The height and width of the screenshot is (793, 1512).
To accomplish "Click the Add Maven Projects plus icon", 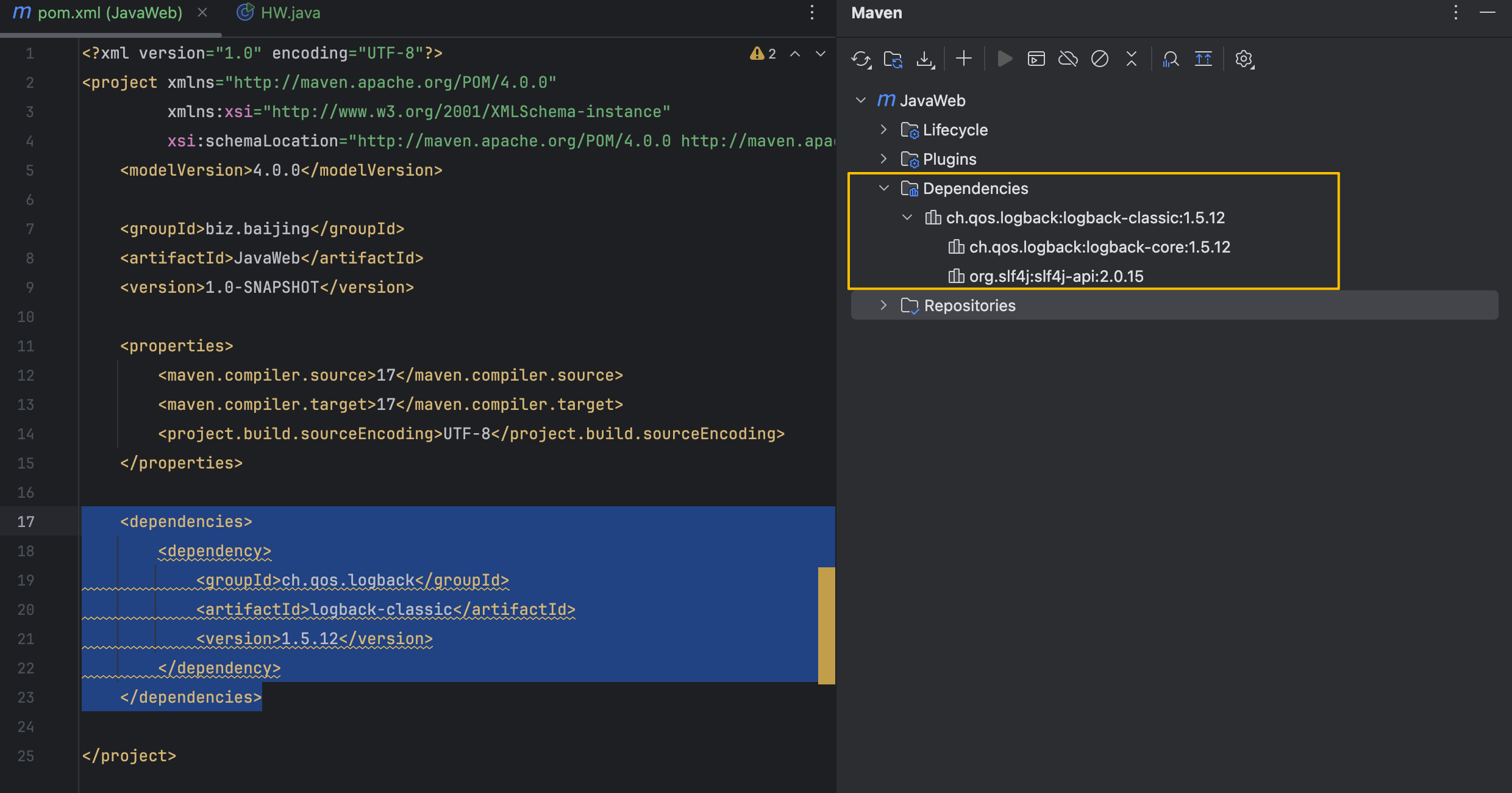I will [964, 59].
